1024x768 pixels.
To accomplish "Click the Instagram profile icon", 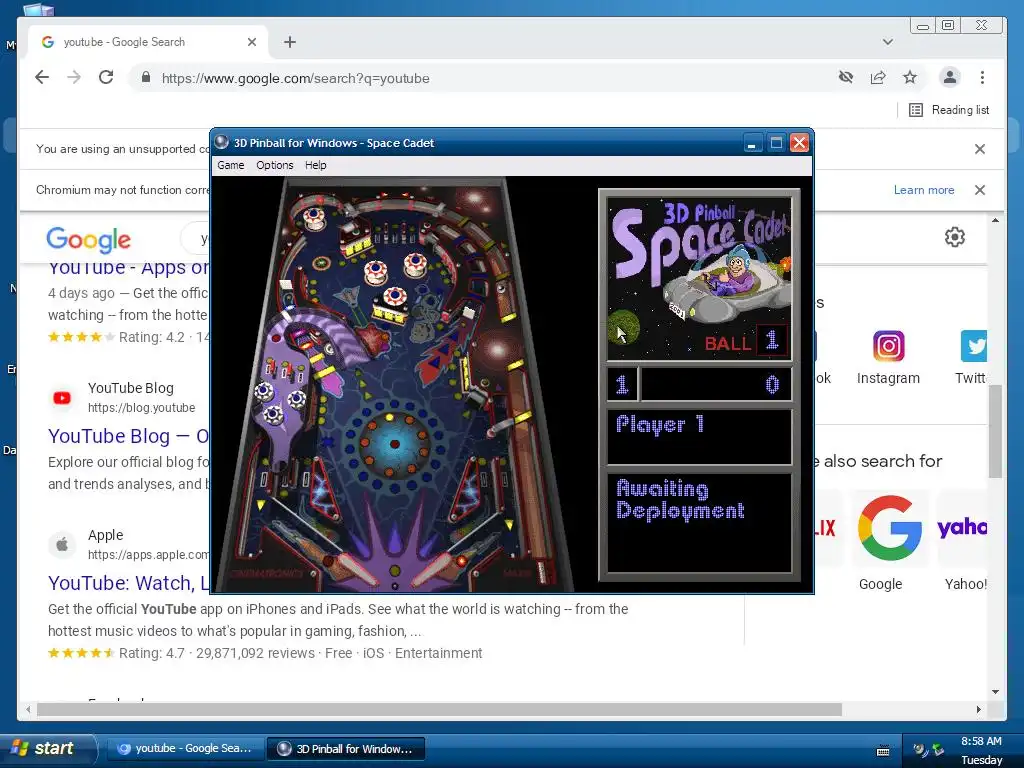I will (888, 345).
